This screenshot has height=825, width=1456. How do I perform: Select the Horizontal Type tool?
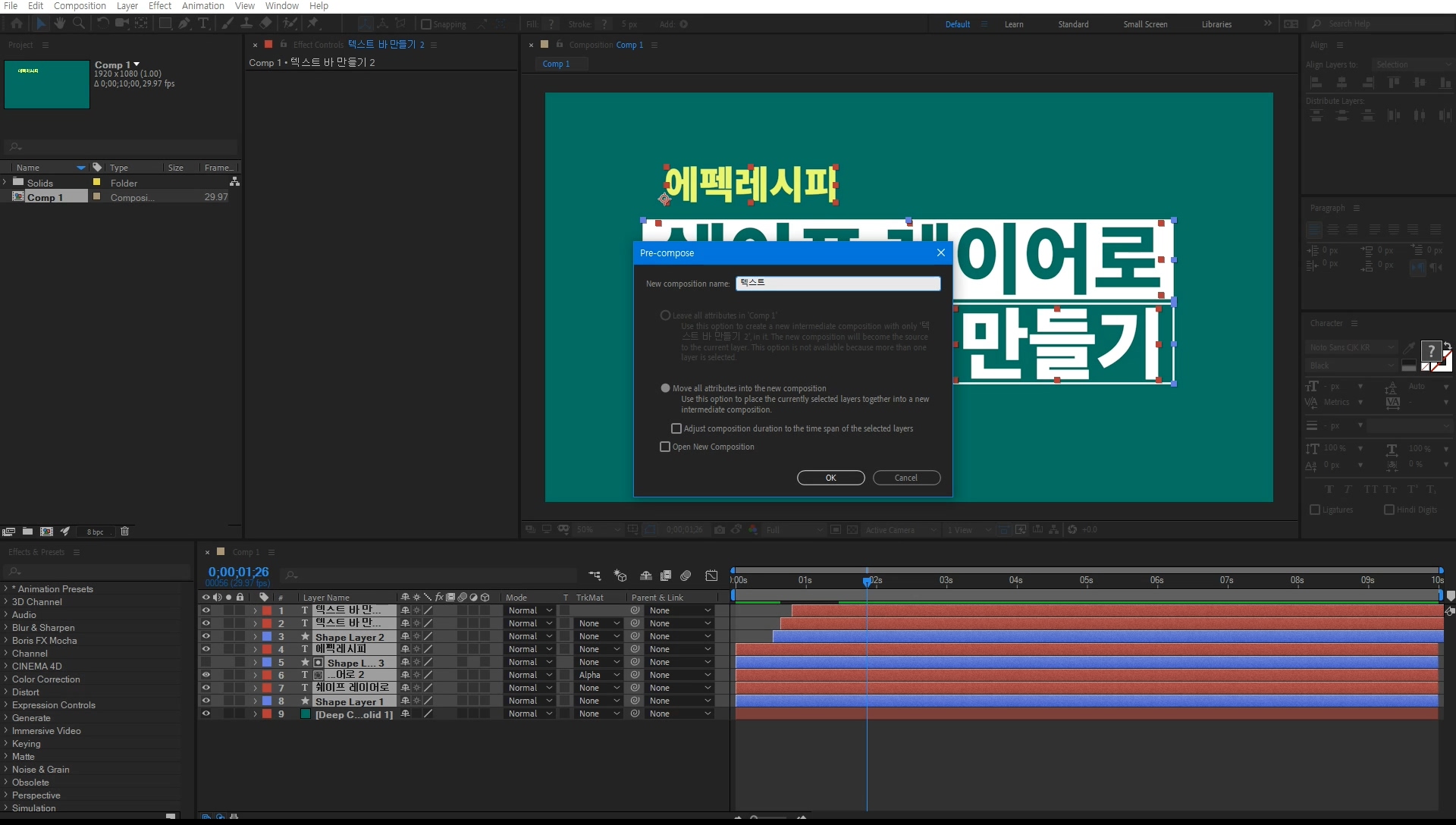[203, 24]
